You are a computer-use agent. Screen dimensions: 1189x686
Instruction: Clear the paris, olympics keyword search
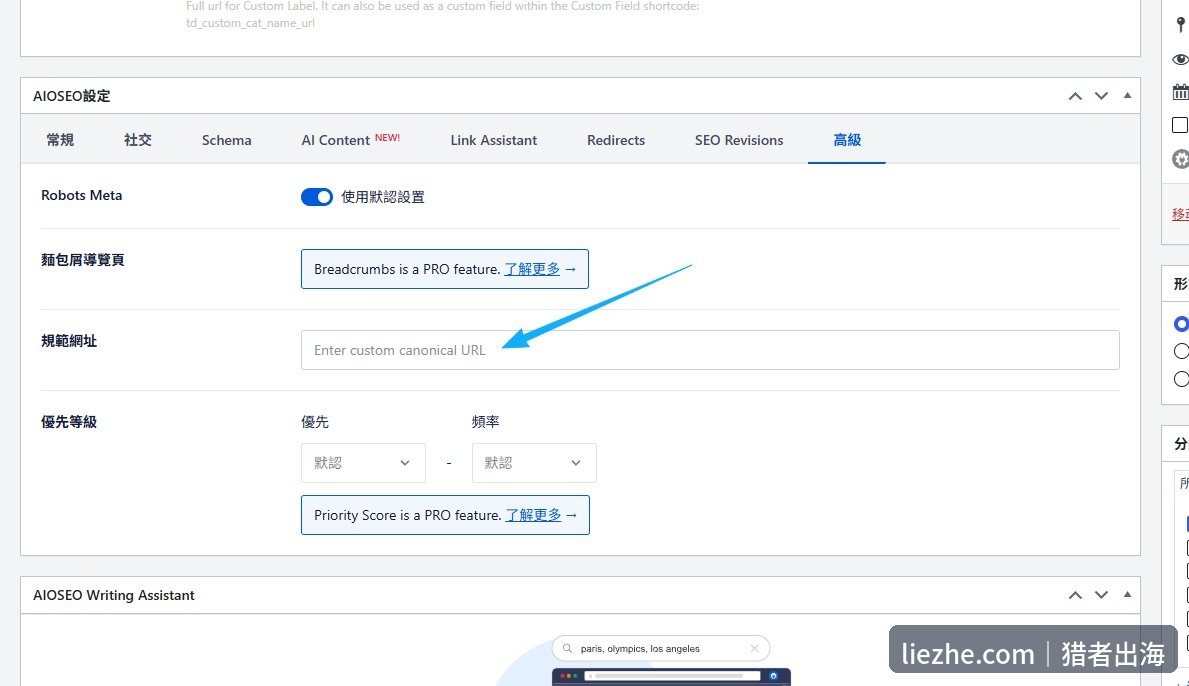coord(754,648)
